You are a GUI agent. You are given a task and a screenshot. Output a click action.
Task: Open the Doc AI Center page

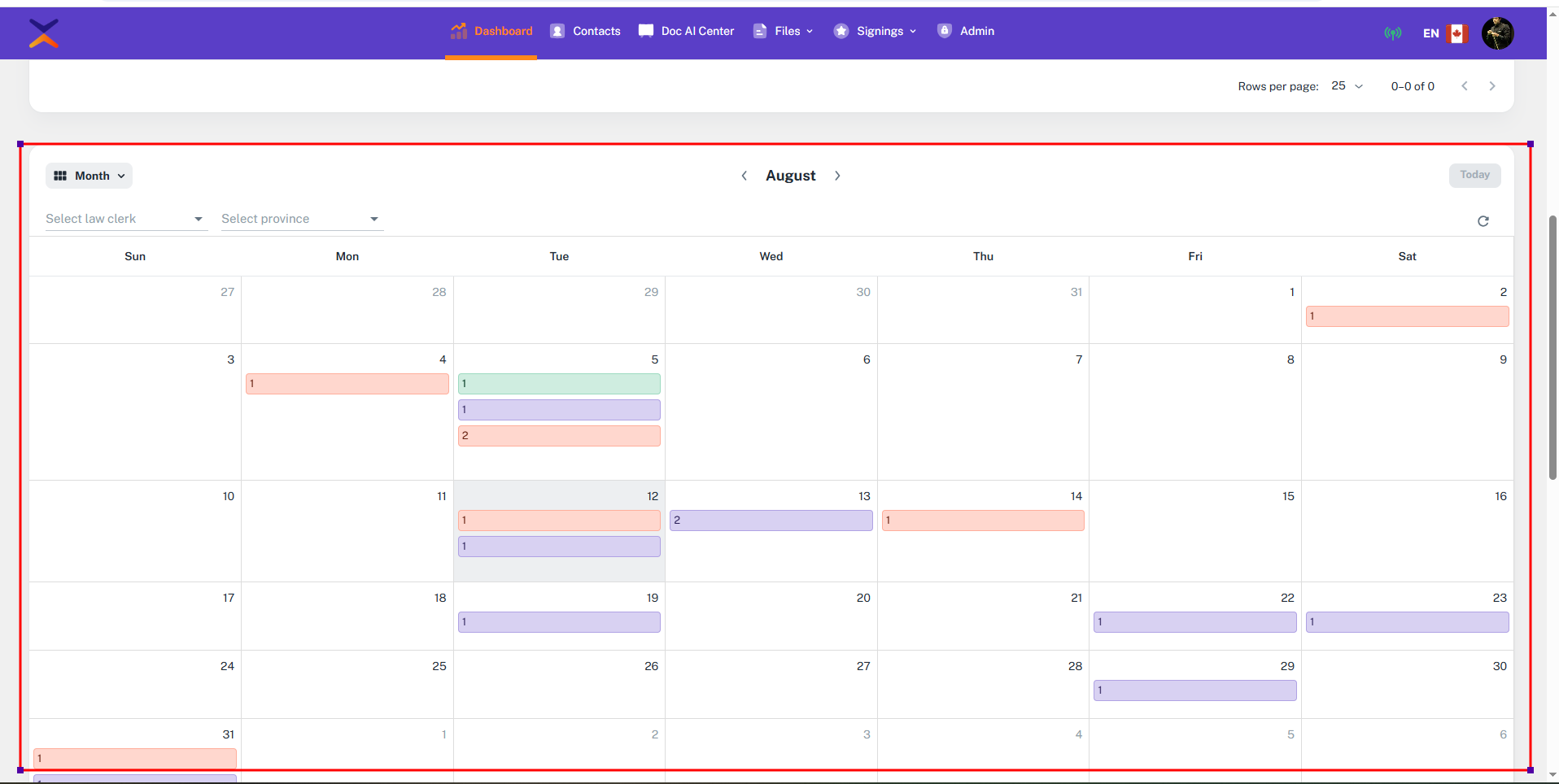pos(687,31)
